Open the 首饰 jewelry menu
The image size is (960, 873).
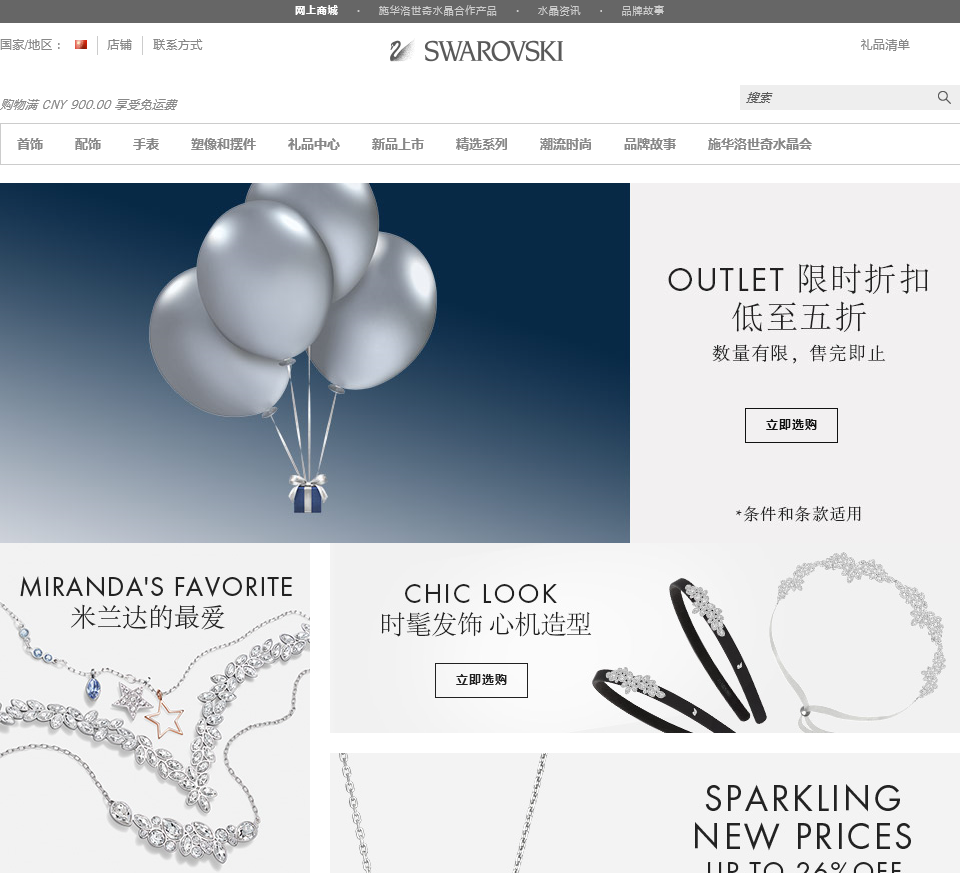click(30, 144)
